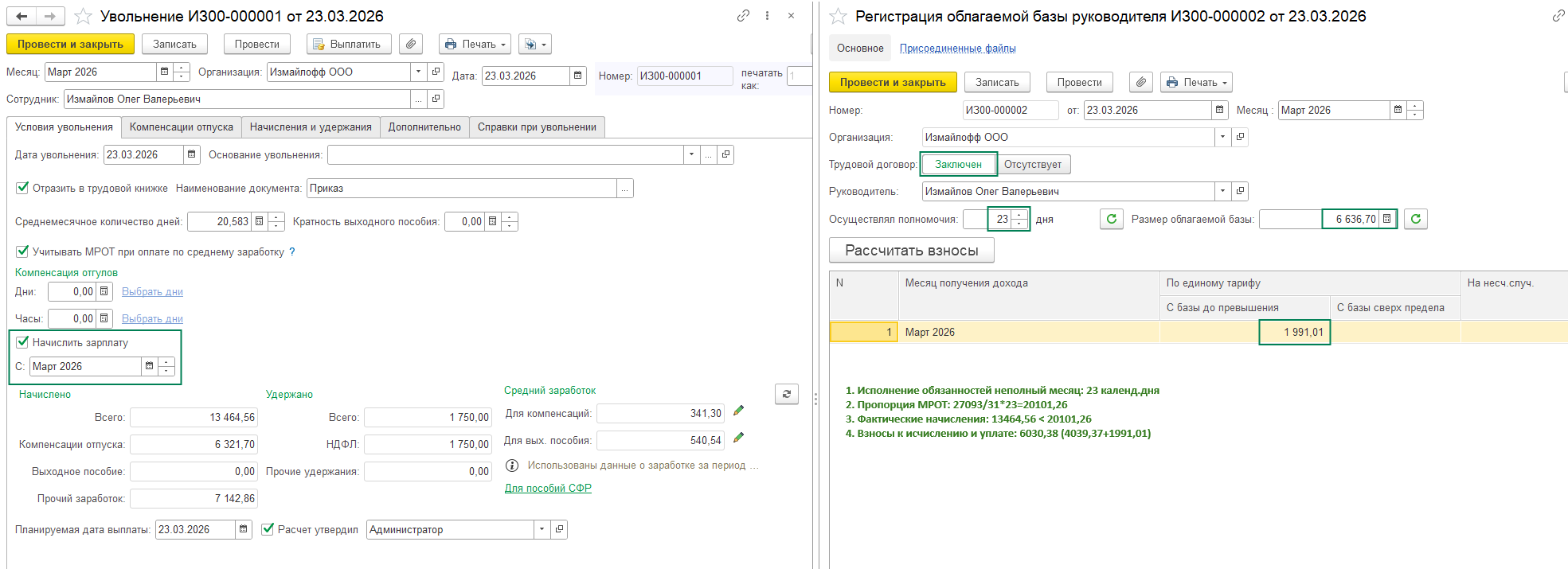The image size is (1568, 569).
Task: Expand Печать menu in Регистрация toolbar
Action: click(x=1197, y=82)
